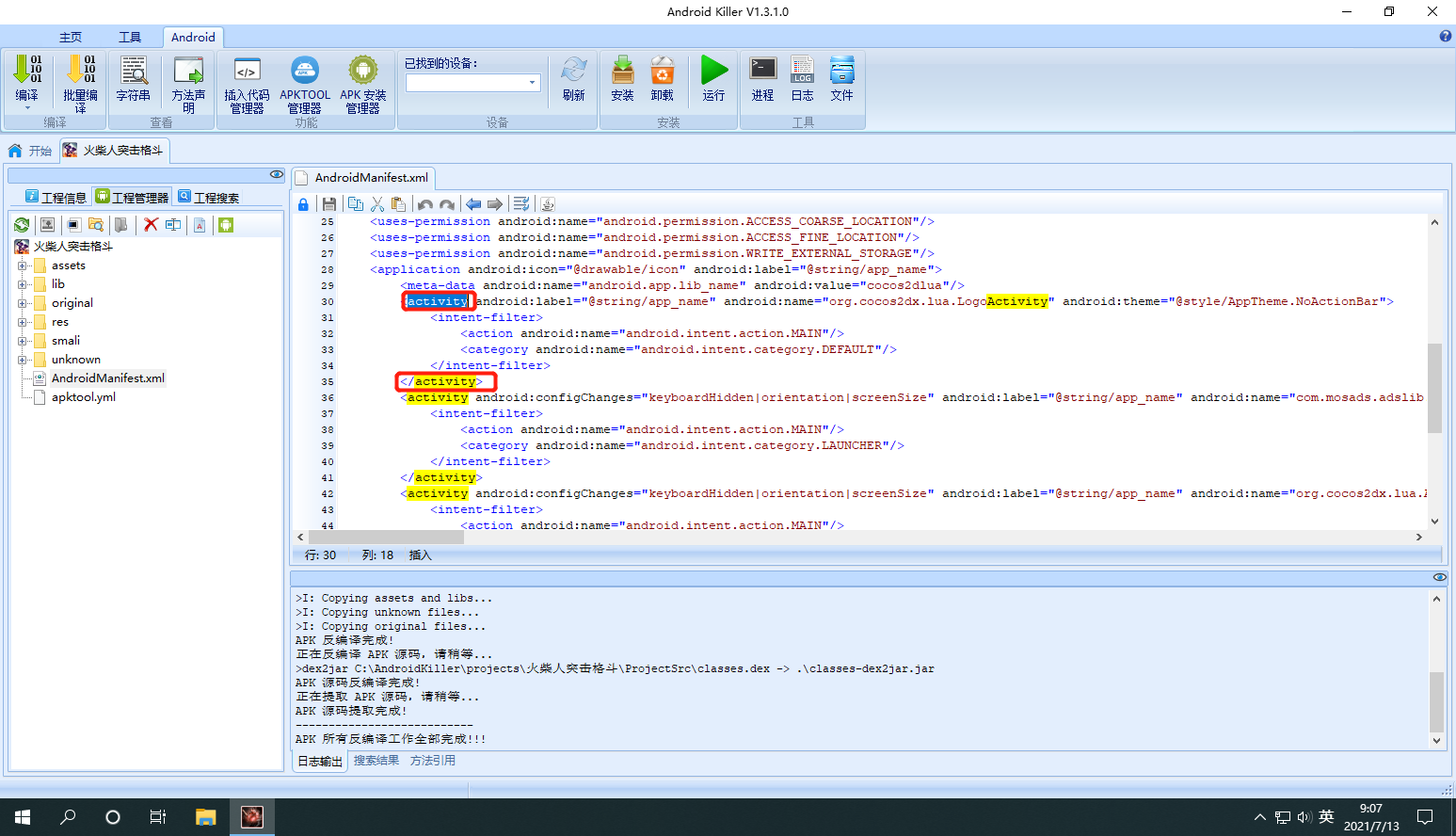Toggle the eye icon on log panel header
The image size is (1456, 836).
coord(1440,577)
